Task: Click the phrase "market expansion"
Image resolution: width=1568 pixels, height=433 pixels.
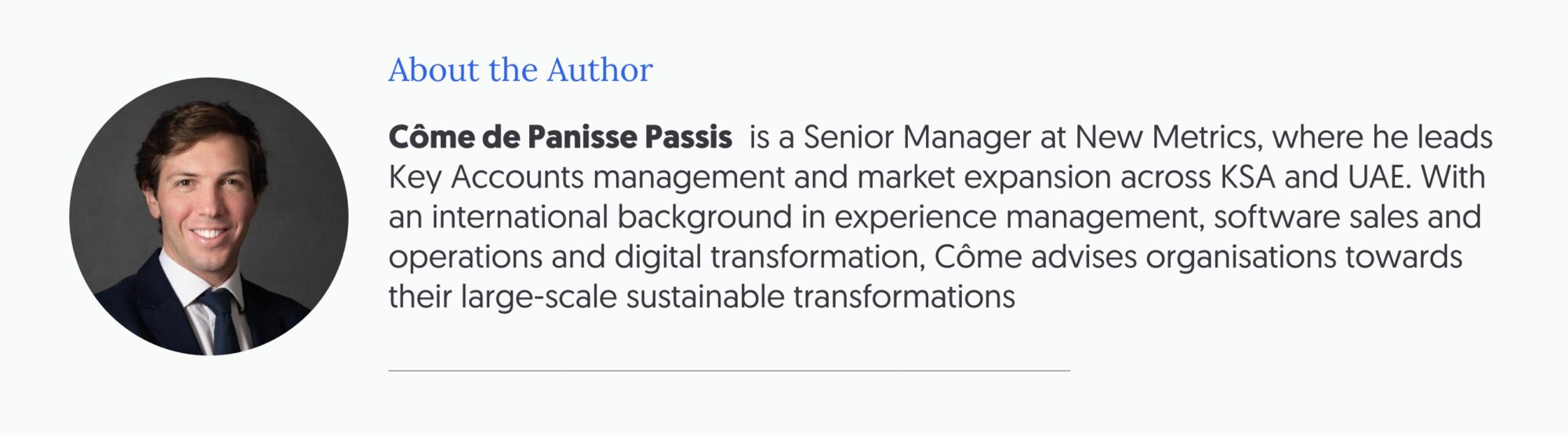Action: point(984,177)
